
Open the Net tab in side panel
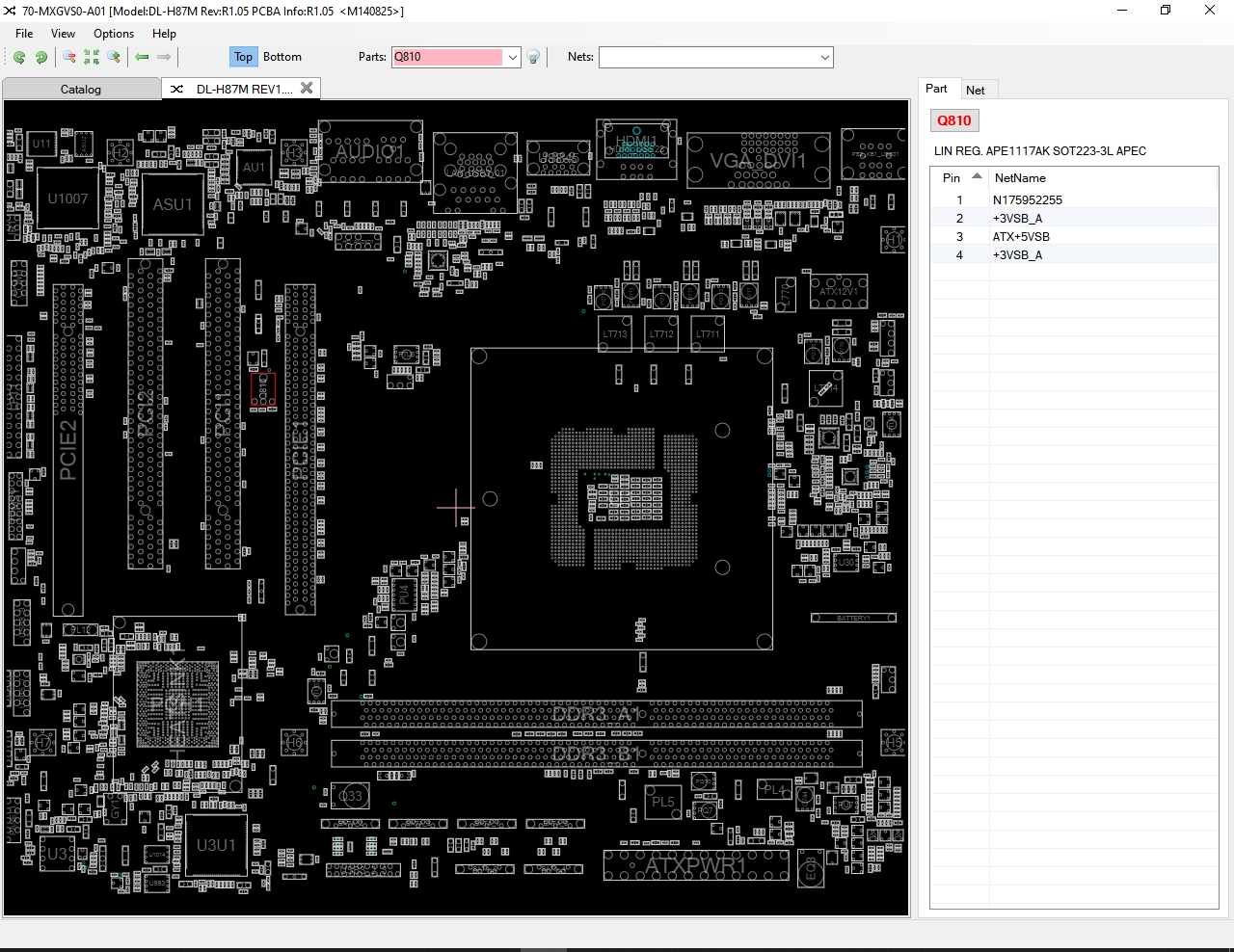pyautogui.click(x=975, y=91)
